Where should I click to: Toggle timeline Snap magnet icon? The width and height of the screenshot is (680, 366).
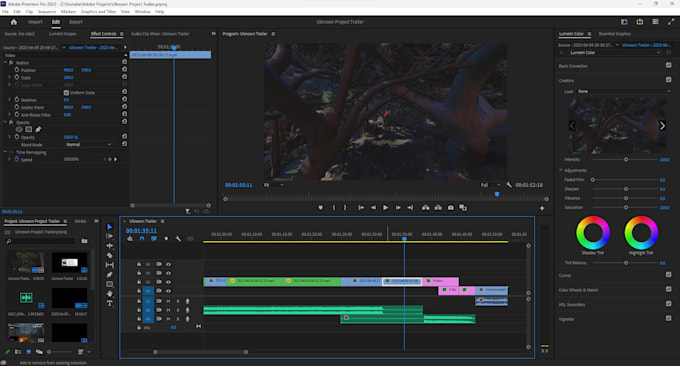142,239
